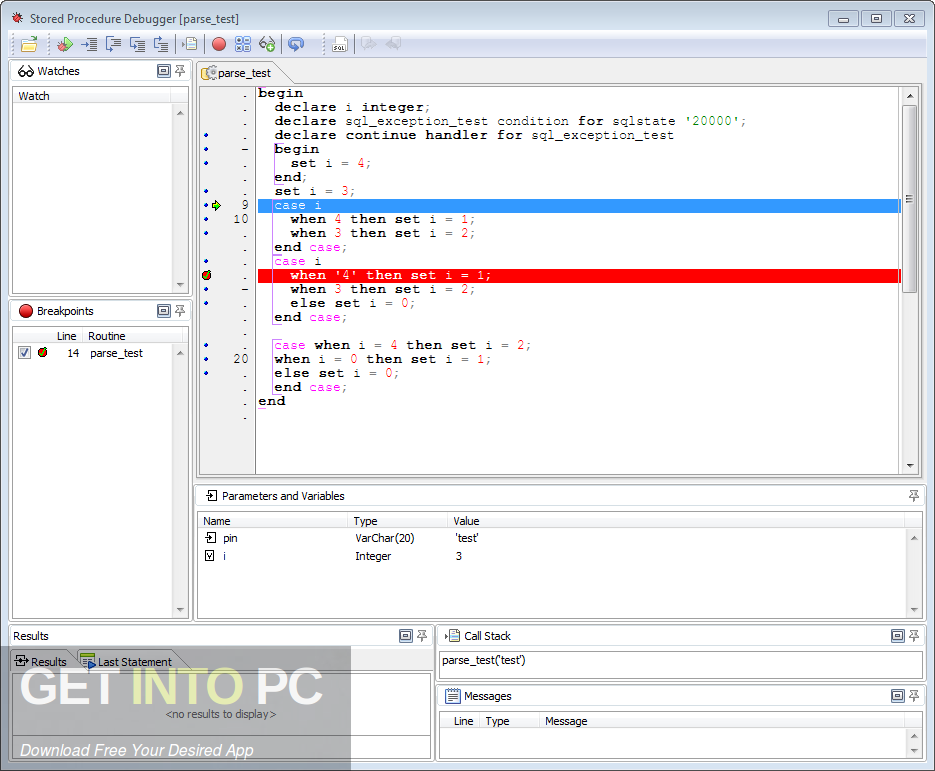Uncheck the line 14 breakpoint checkbox
The image size is (935, 771).
24,352
